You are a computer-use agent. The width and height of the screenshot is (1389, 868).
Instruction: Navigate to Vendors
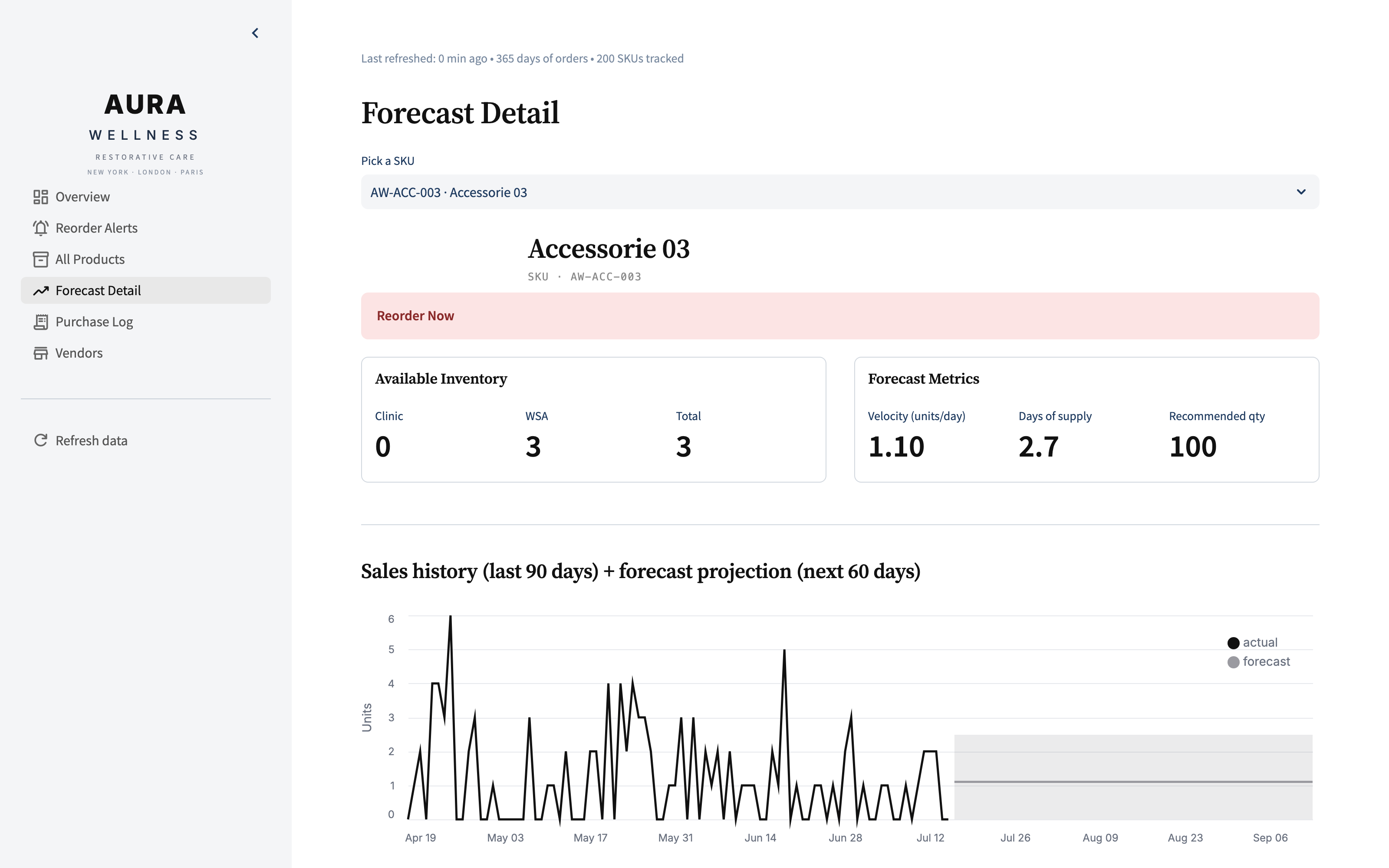tap(146, 353)
